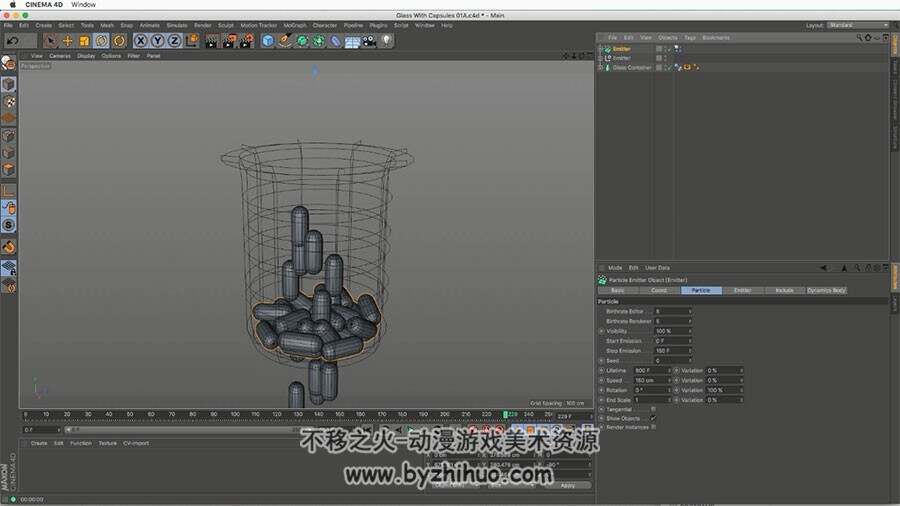
Task: Click the Render View clapperboard icon
Action: 212,41
